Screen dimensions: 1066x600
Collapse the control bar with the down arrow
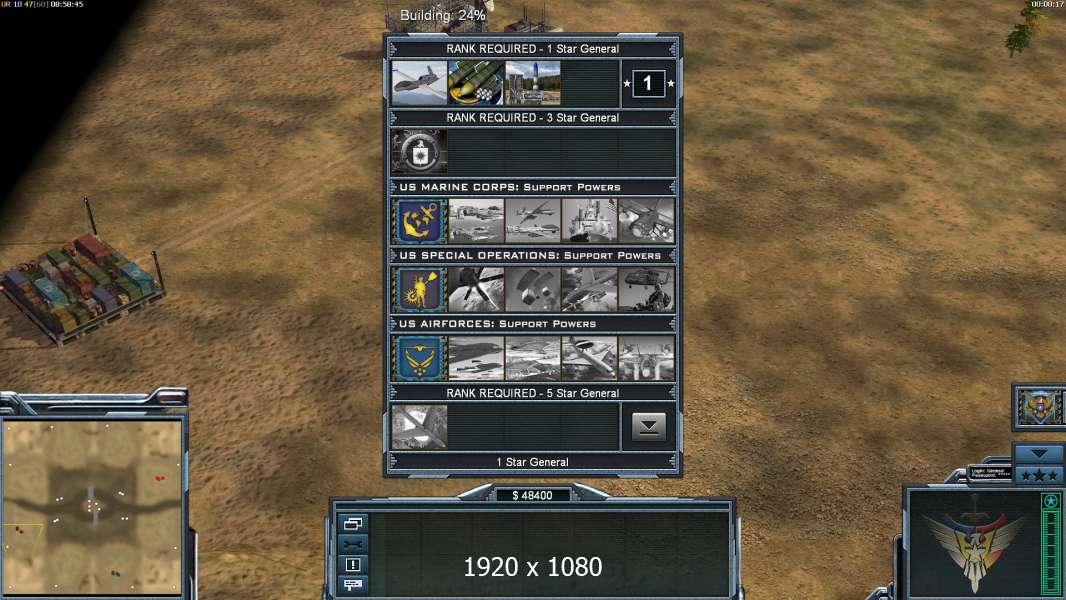[1039, 453]
